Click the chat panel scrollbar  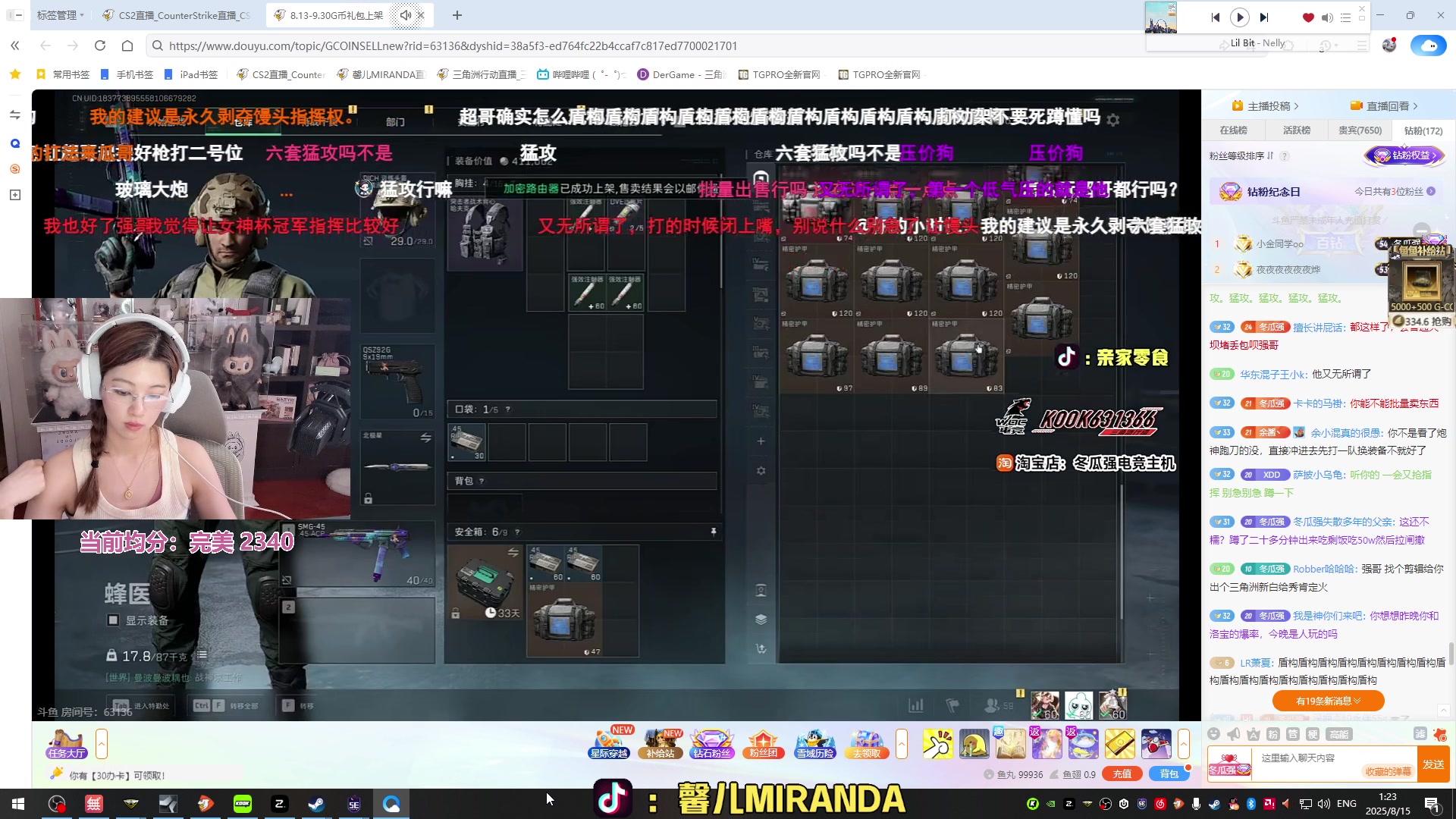pos(1451,654)
